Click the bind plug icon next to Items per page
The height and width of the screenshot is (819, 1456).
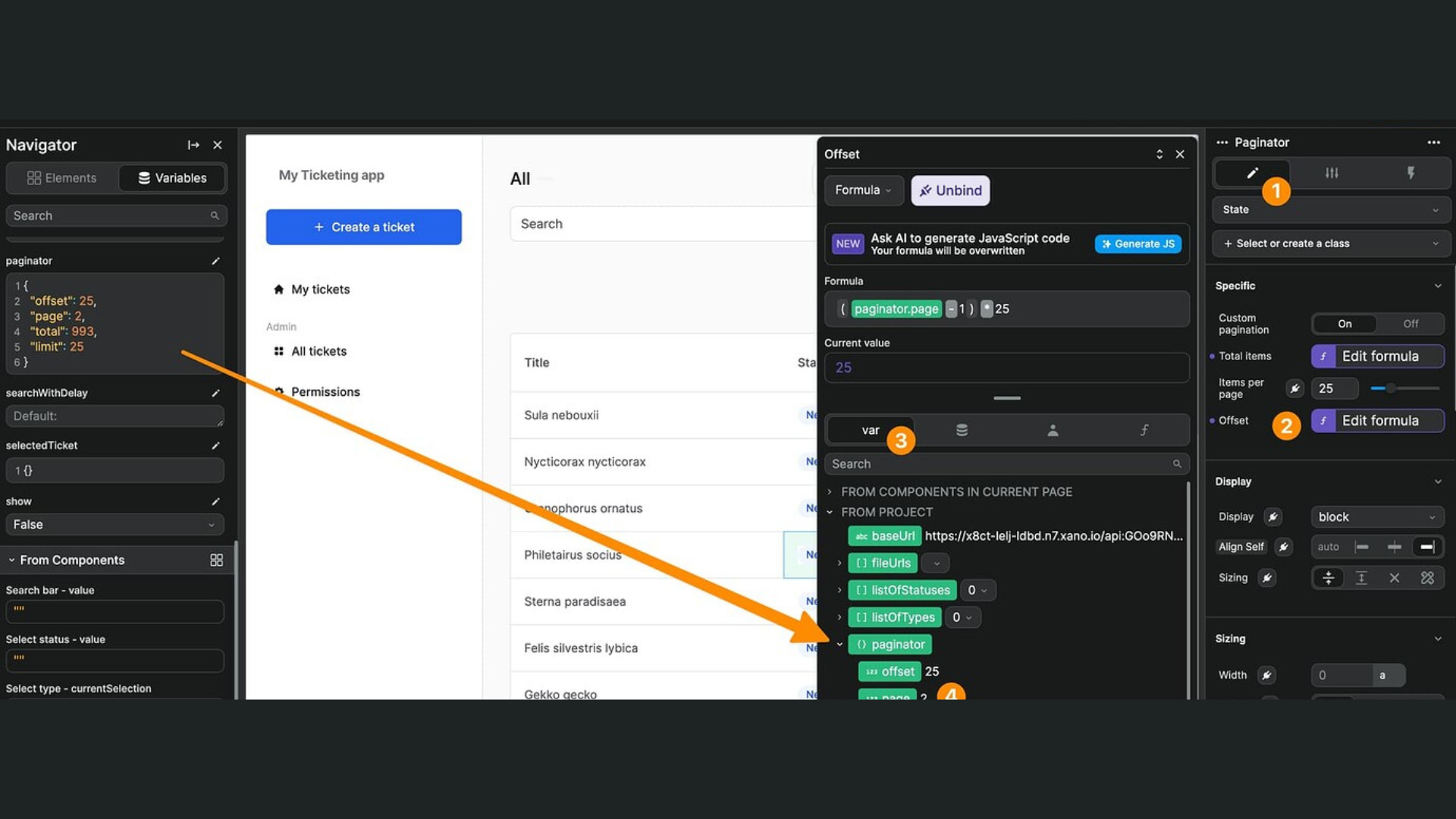[x=1294, y=388]
